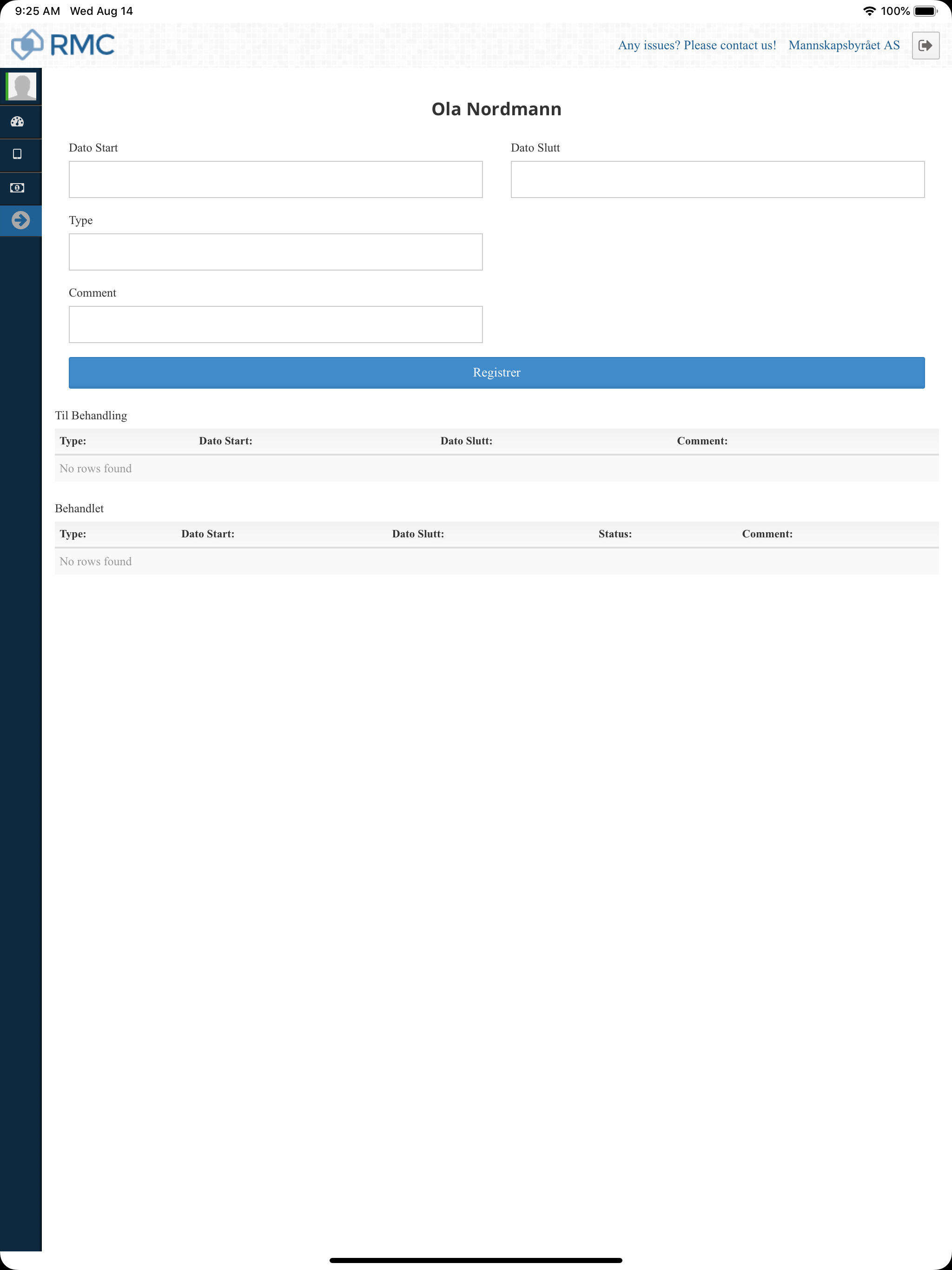This screenshot has height=1270, width=952.
Task: Click the Wi-Fi status icon
Action: click(869, 11)
